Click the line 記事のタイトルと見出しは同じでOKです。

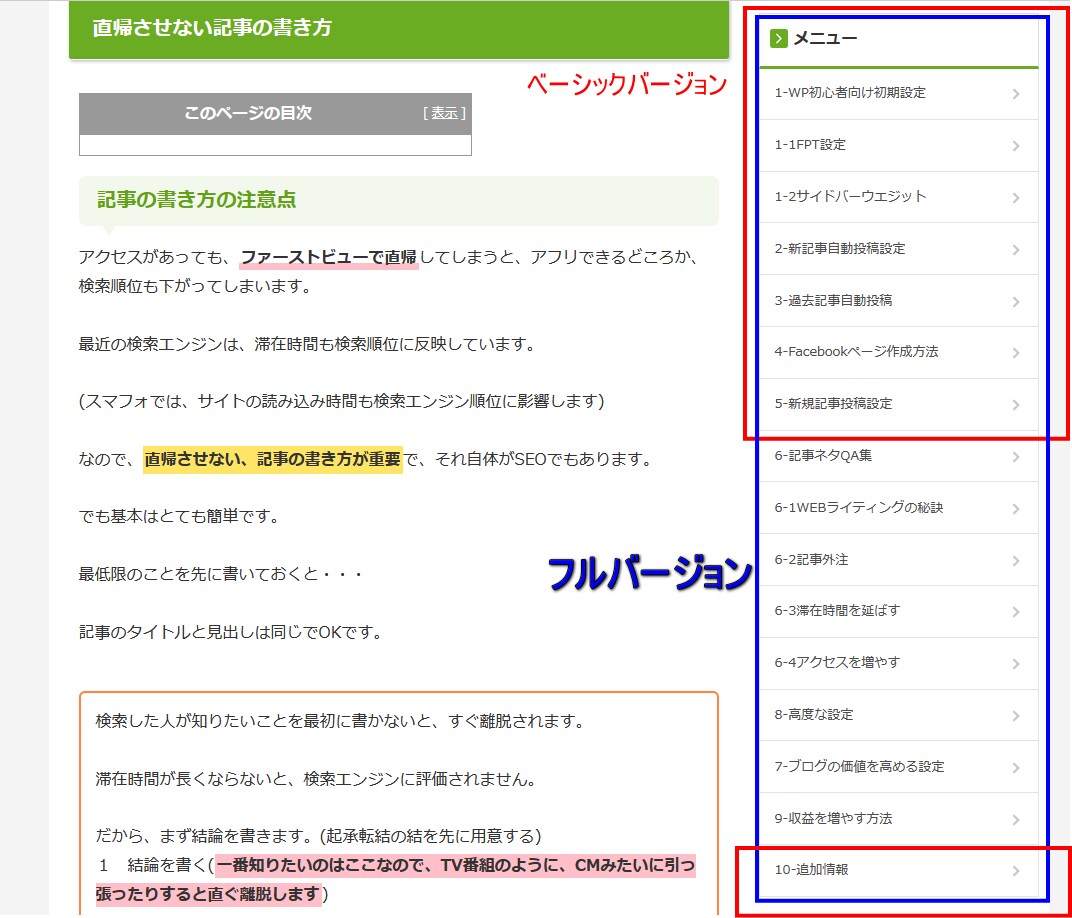pos(230,632)
